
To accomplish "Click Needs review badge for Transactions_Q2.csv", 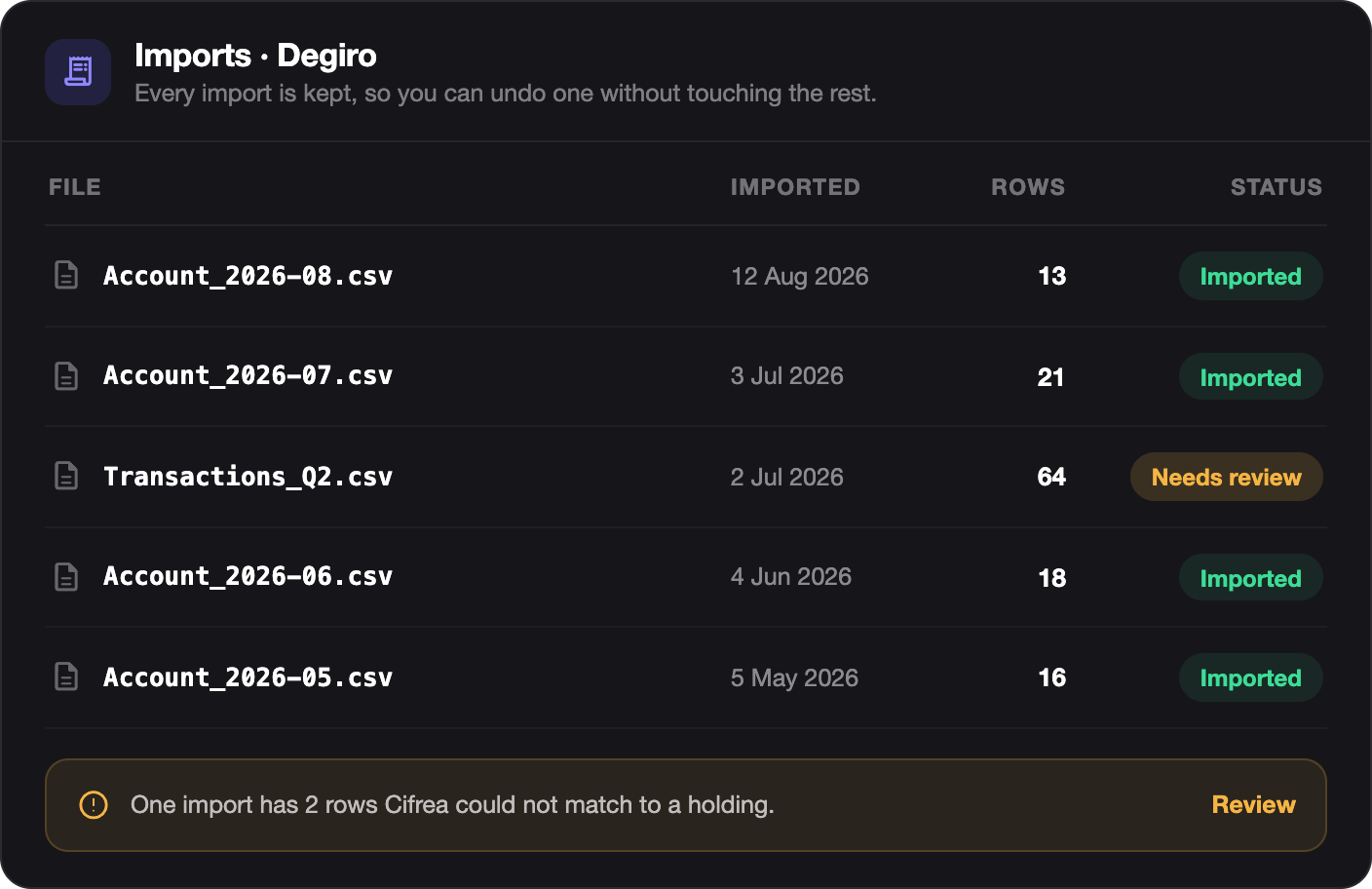I will pos(1226,477).
